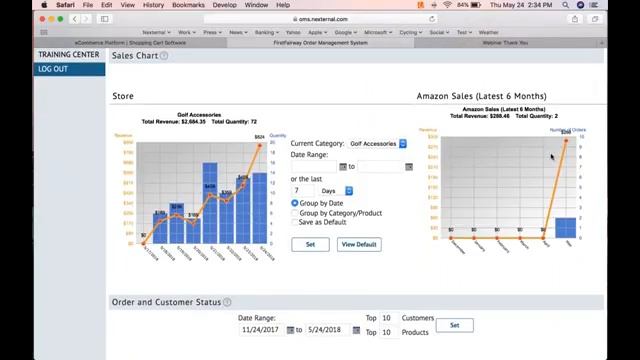Click the last 7 number field

click(x=302, y=191)
